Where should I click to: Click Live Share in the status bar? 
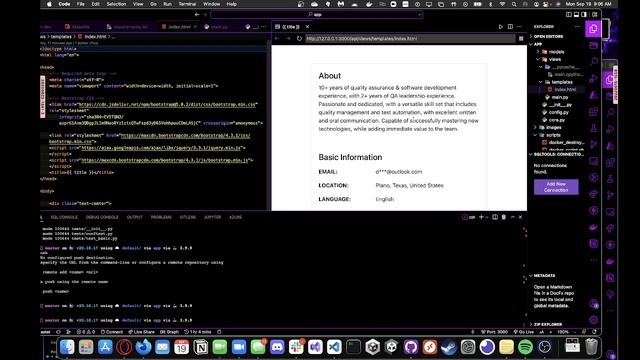click(141, 332)
